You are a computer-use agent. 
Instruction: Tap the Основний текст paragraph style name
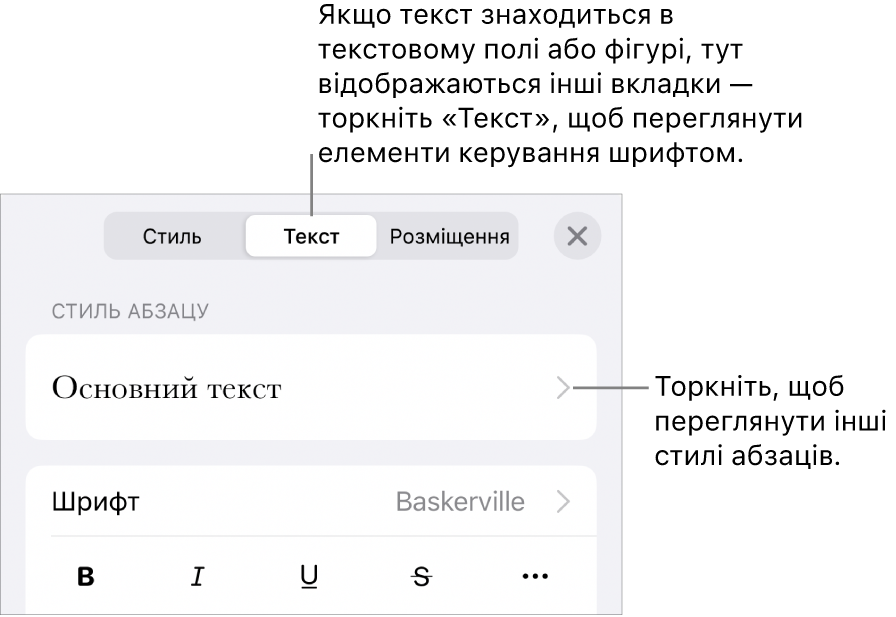(x=166, y=388)
